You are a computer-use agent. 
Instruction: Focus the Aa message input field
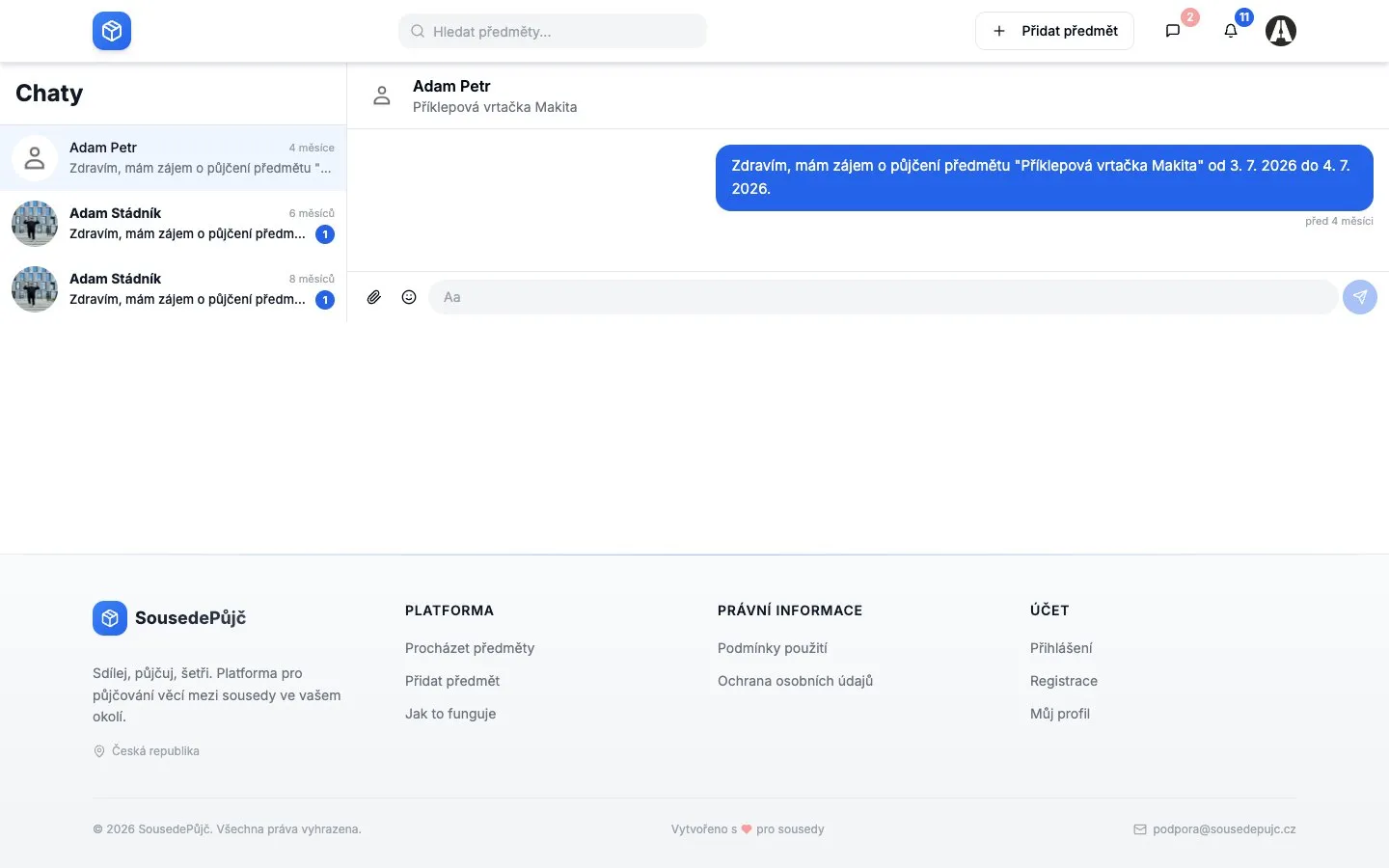tap(883, 297)
